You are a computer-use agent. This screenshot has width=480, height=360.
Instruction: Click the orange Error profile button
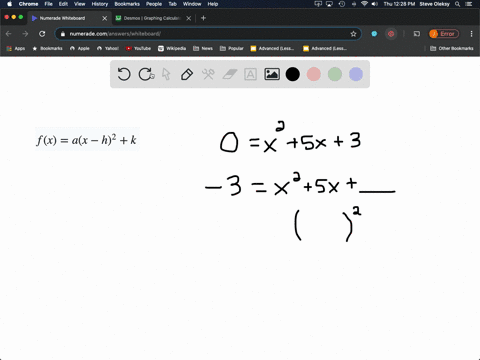point(444,34)
